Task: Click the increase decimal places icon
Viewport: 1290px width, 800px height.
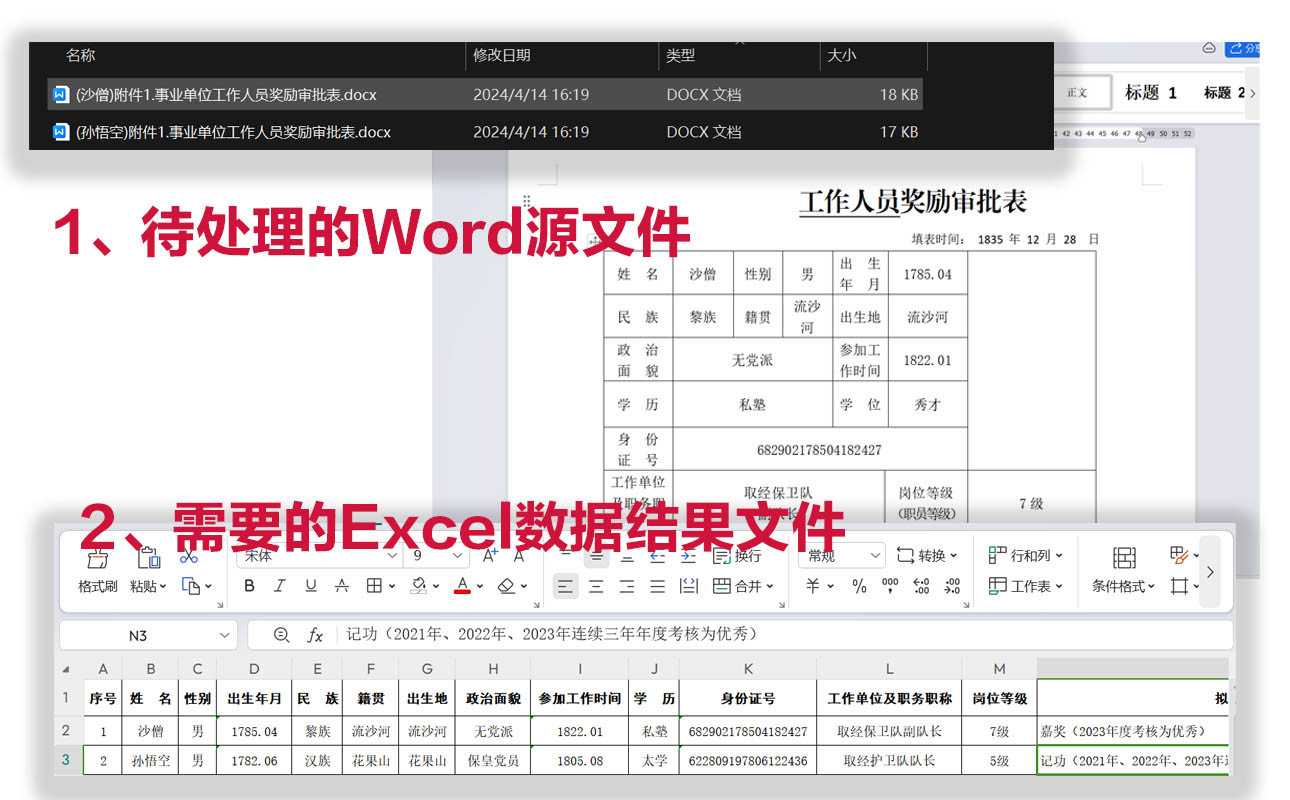Action: point(921,586)
